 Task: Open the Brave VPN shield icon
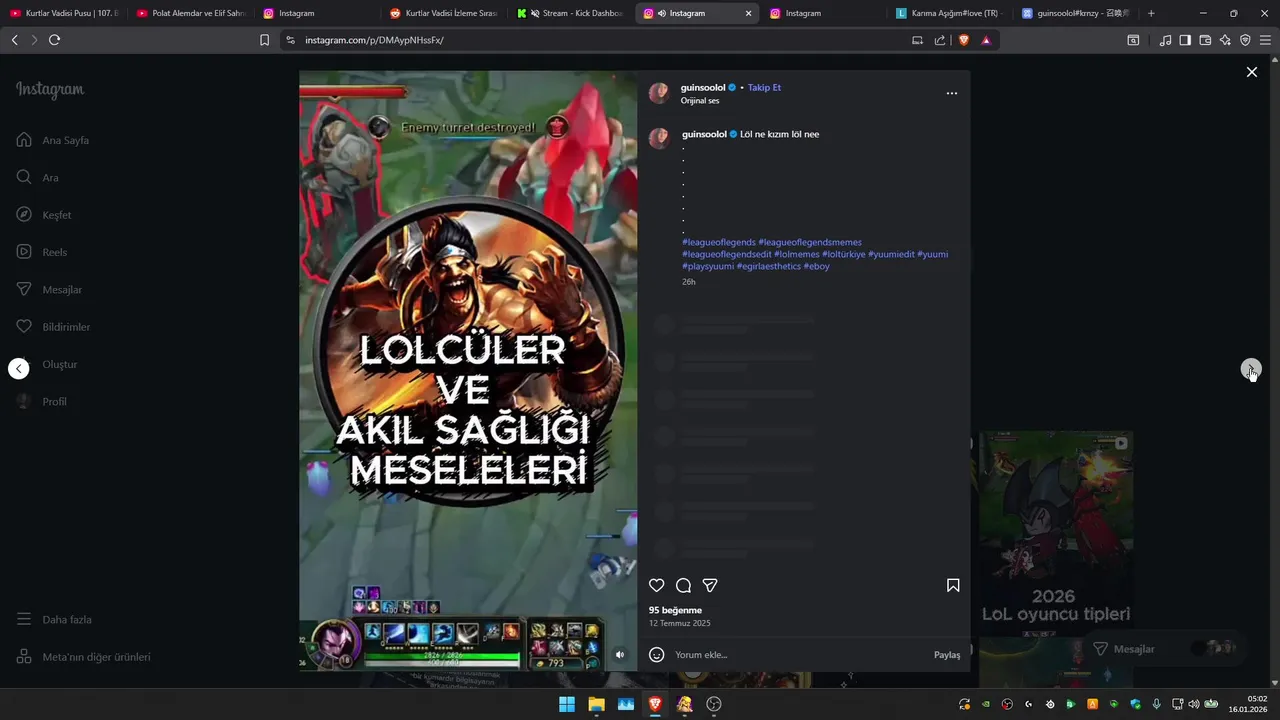1245,40
